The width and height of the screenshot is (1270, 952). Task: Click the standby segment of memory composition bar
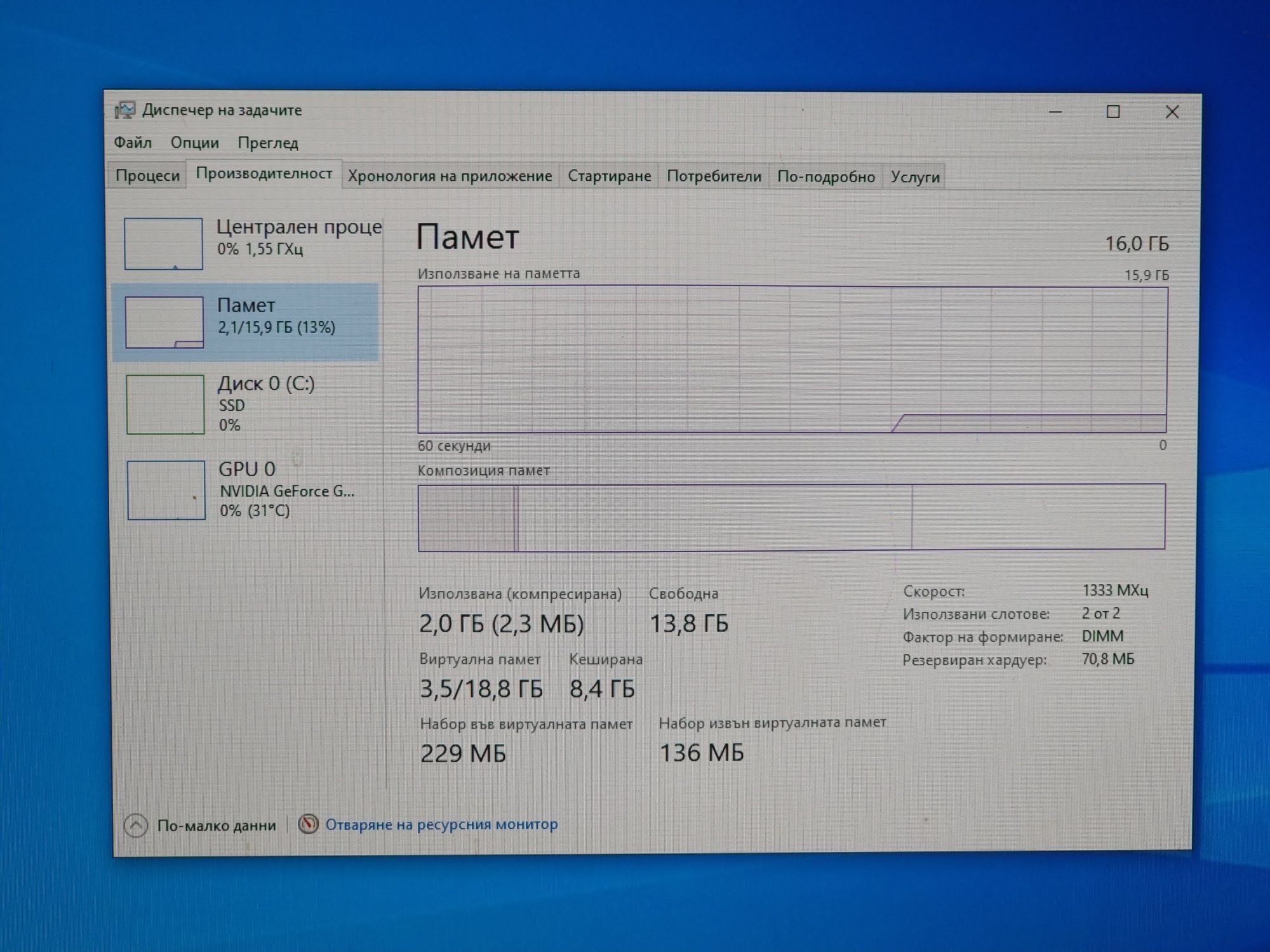(715, 517)
